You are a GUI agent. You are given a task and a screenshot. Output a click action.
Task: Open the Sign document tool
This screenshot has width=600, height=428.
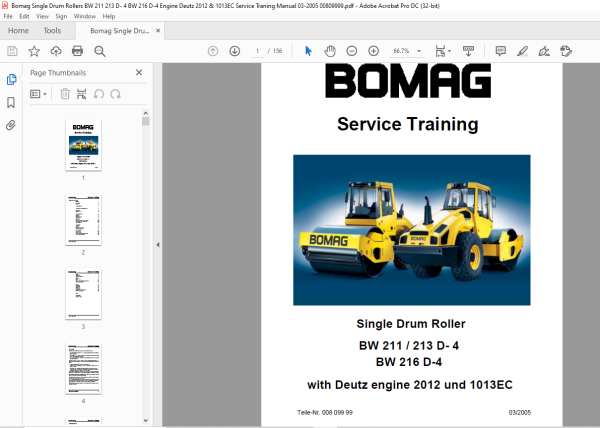pos(544,51)
